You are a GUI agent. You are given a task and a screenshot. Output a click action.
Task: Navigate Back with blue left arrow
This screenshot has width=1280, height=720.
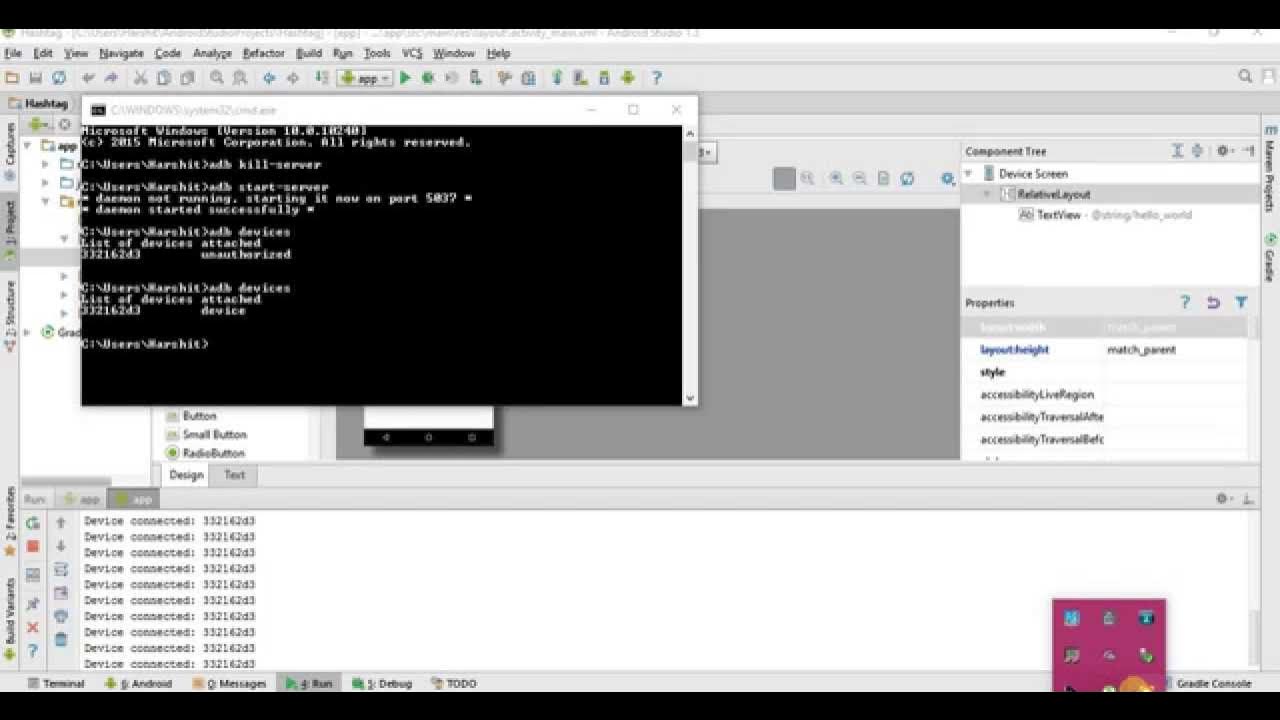(x=269, y=77)
